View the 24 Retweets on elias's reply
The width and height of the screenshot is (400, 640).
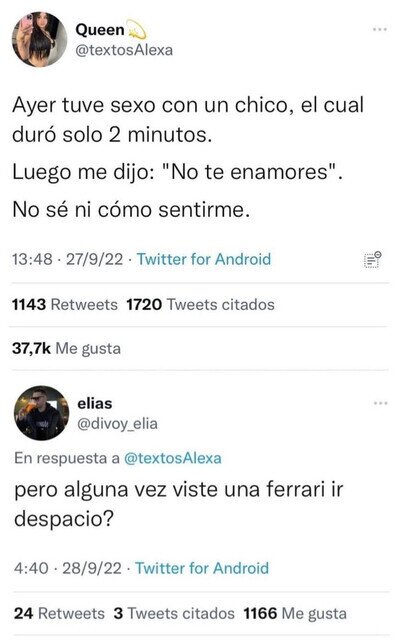(59, 613)
